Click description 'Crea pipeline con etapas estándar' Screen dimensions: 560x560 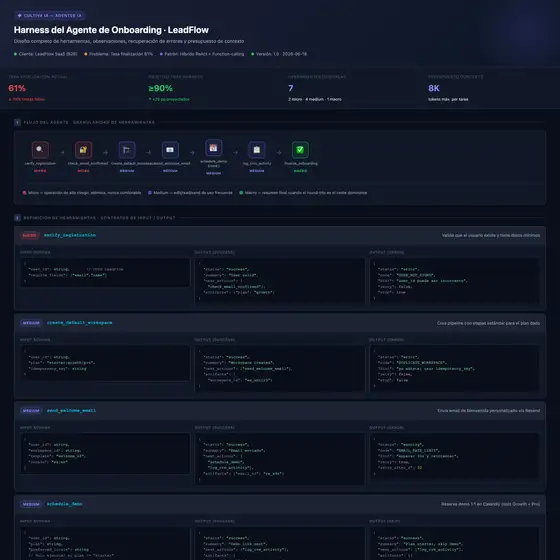tap(488, 323)
